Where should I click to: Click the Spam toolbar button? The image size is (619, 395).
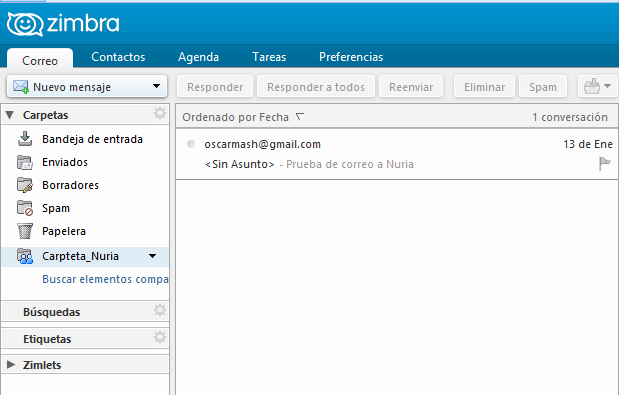(543, 86)
